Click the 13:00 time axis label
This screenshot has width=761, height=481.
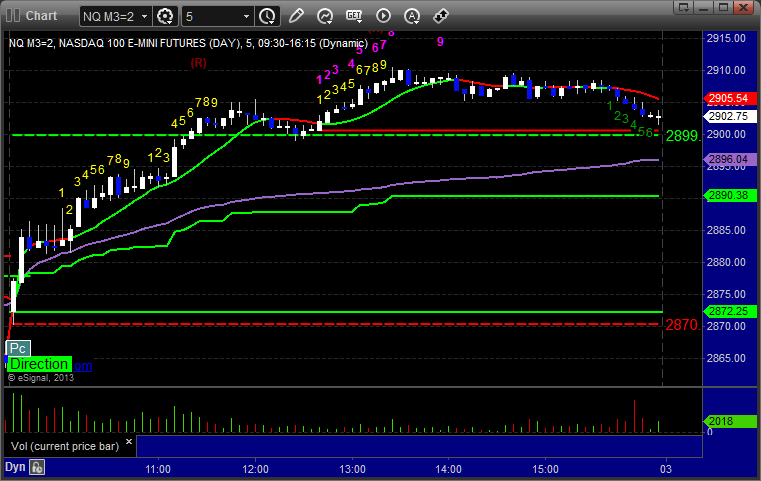point(352,469)
